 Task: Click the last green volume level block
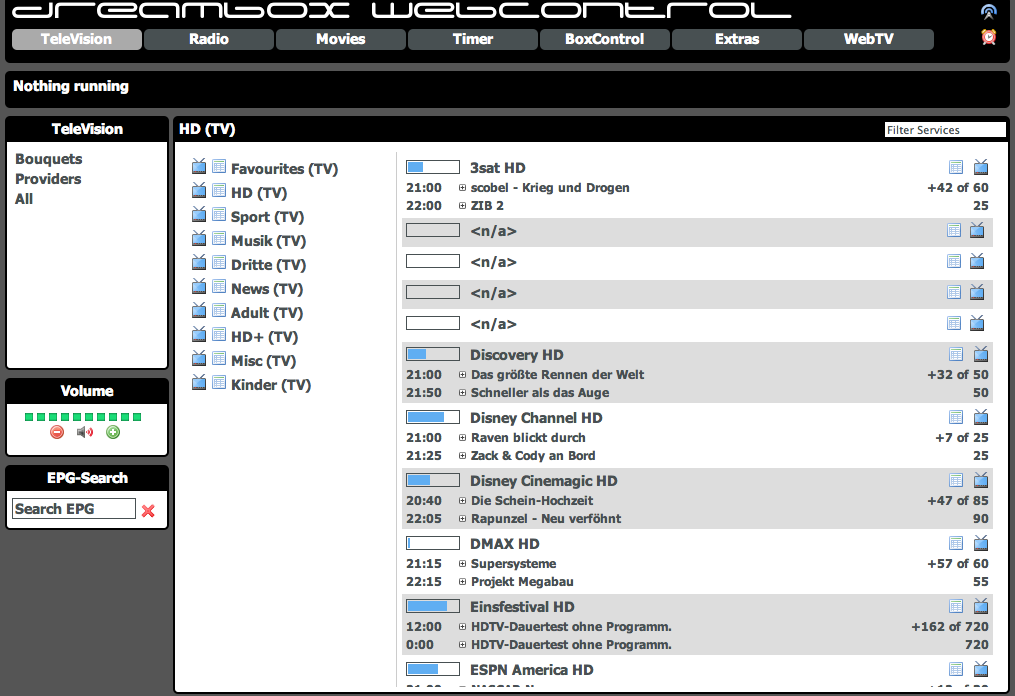point(137,416)
